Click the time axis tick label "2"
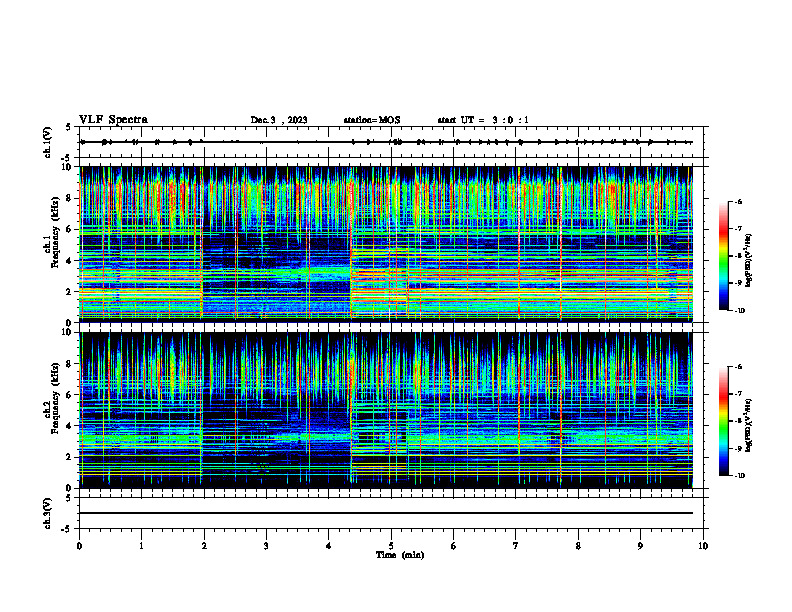 [204, 546]
